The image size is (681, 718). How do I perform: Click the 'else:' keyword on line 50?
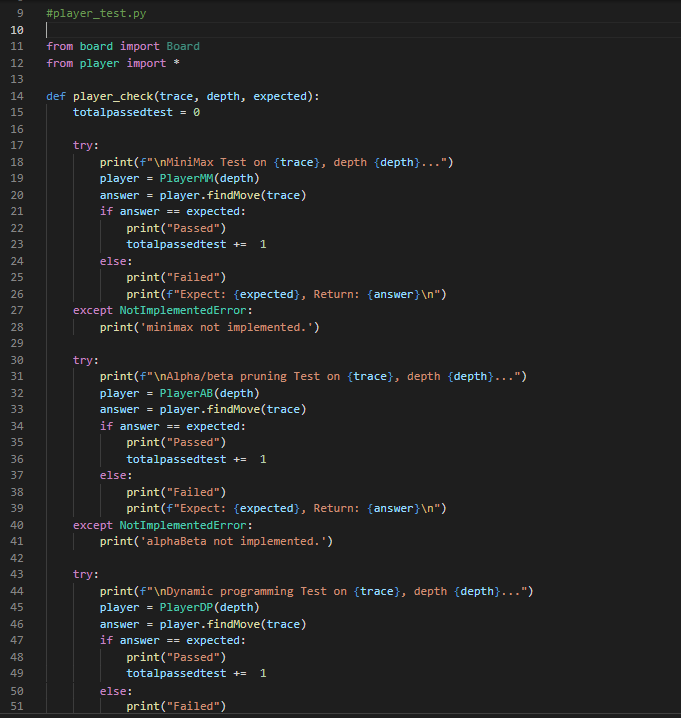pyautogui.click(x=116, y=691)
